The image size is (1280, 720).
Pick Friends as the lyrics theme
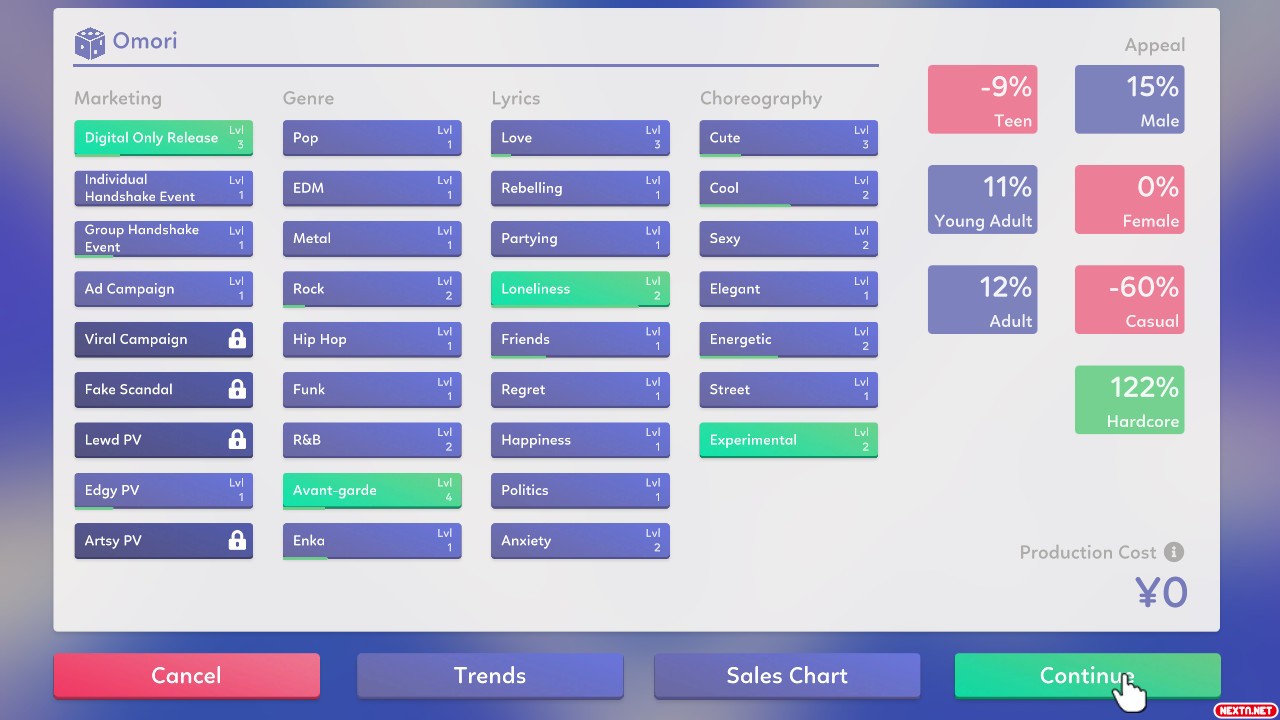[580, 339]
